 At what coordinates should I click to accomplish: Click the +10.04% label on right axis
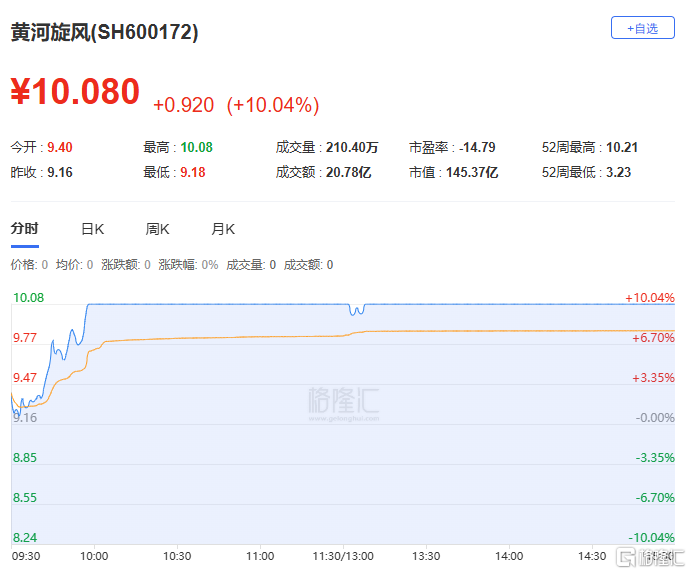click(649, 298)
